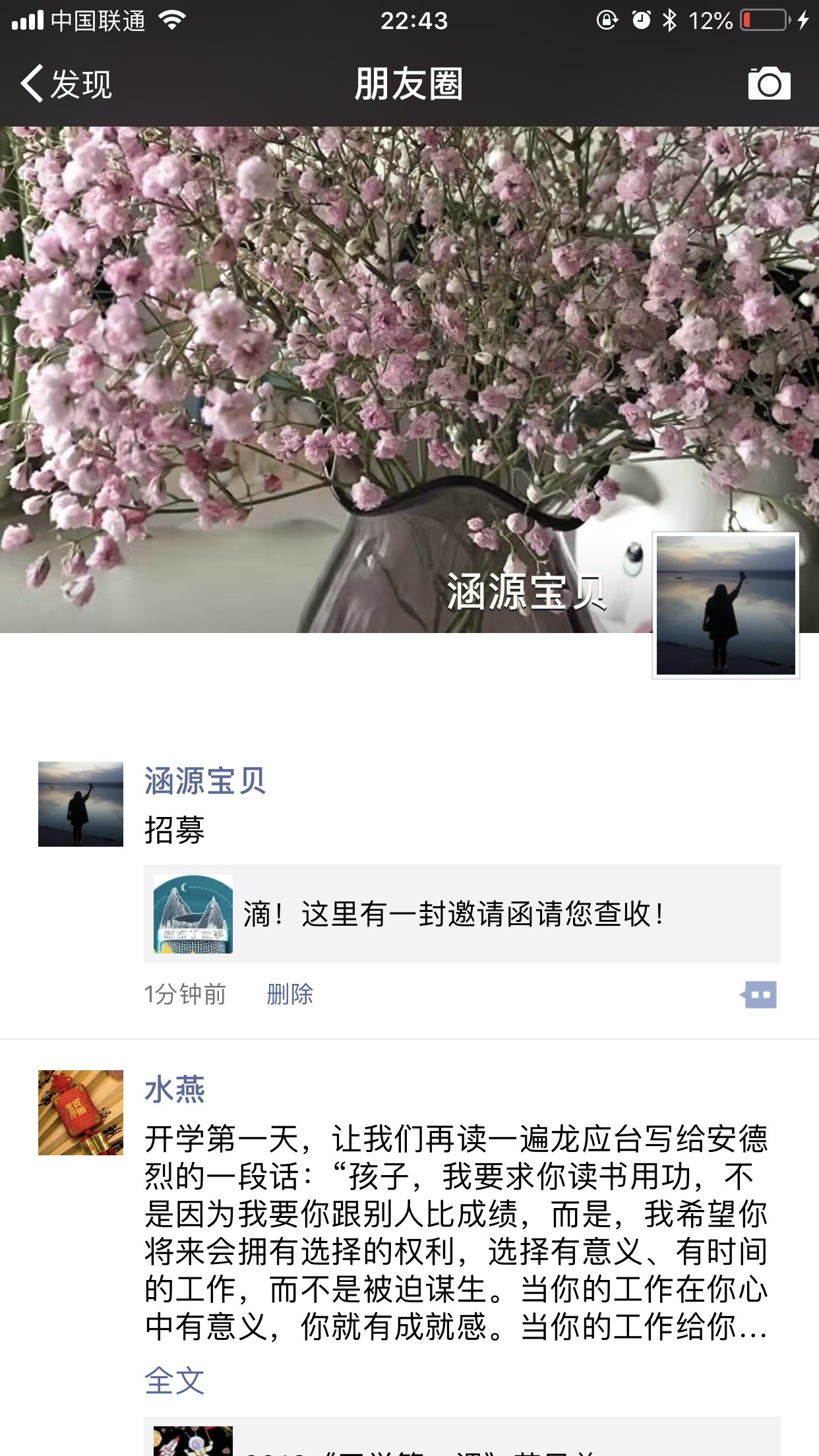
Task: Open the invitation article link card
Action: pyautogui.click(x=462, y=914)
